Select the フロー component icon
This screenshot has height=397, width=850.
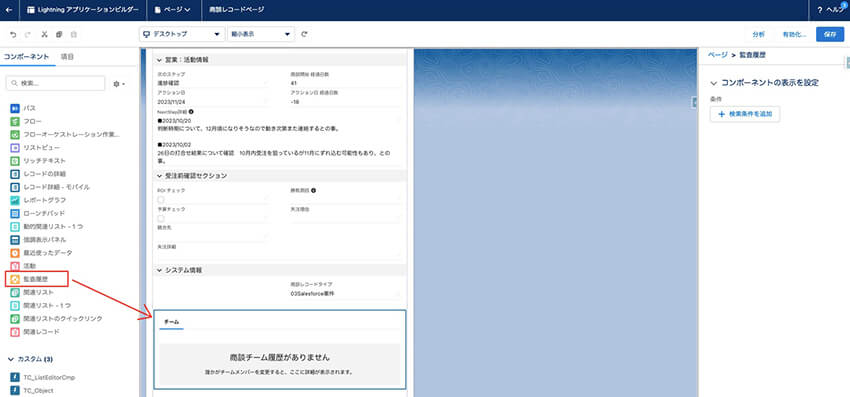tap(15, 121)
